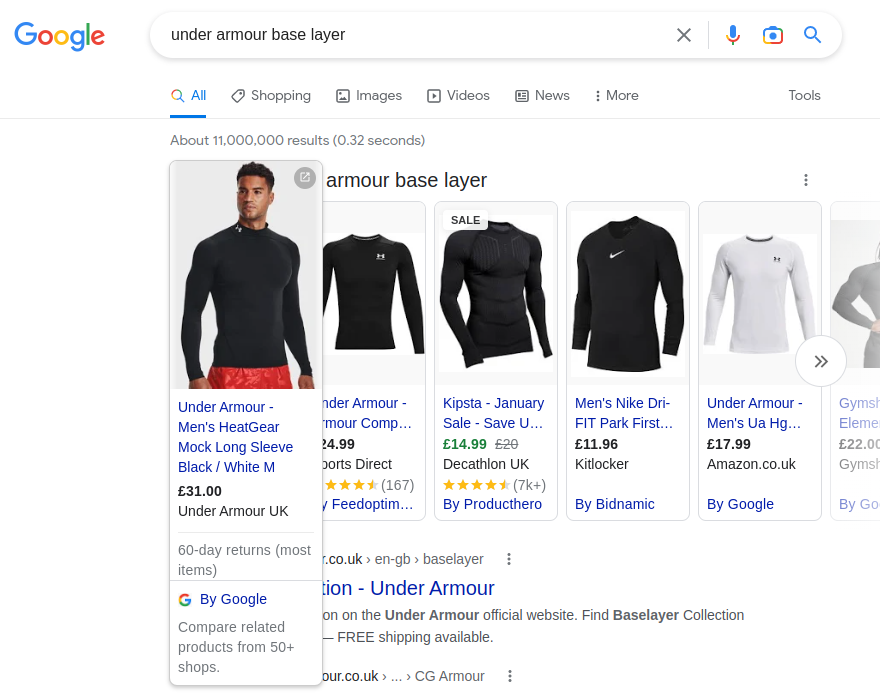Screen dimensions: 880x694
Task: Click the Google logo
Action: click(x=59, y=36)
